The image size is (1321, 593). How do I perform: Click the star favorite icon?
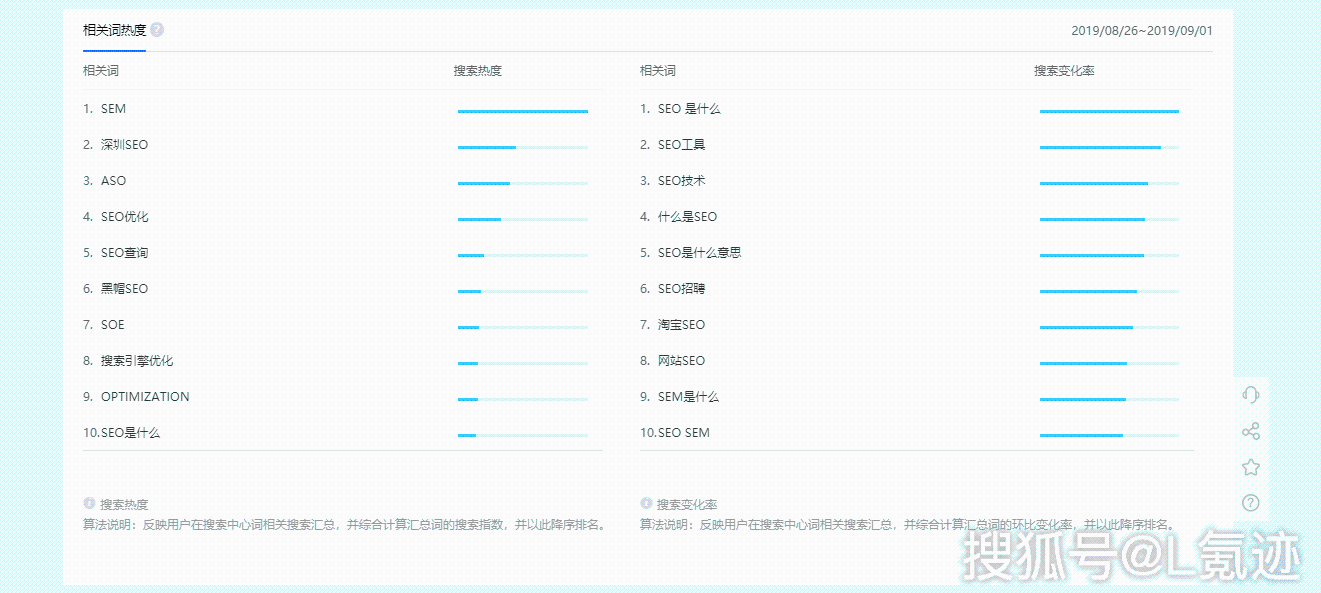click(1250, 467)
